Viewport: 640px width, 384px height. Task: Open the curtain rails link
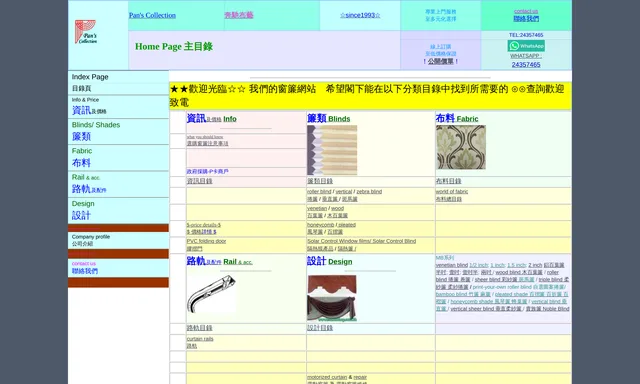coord(200,339)
